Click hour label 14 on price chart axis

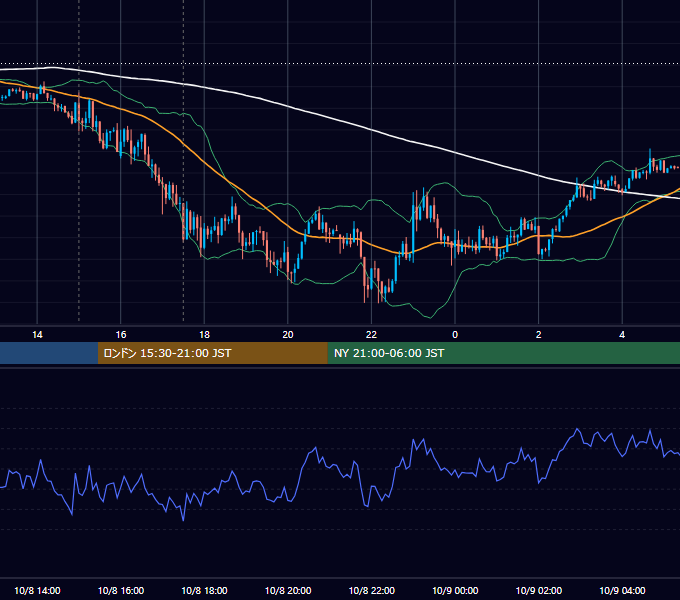tap(37, 335)
